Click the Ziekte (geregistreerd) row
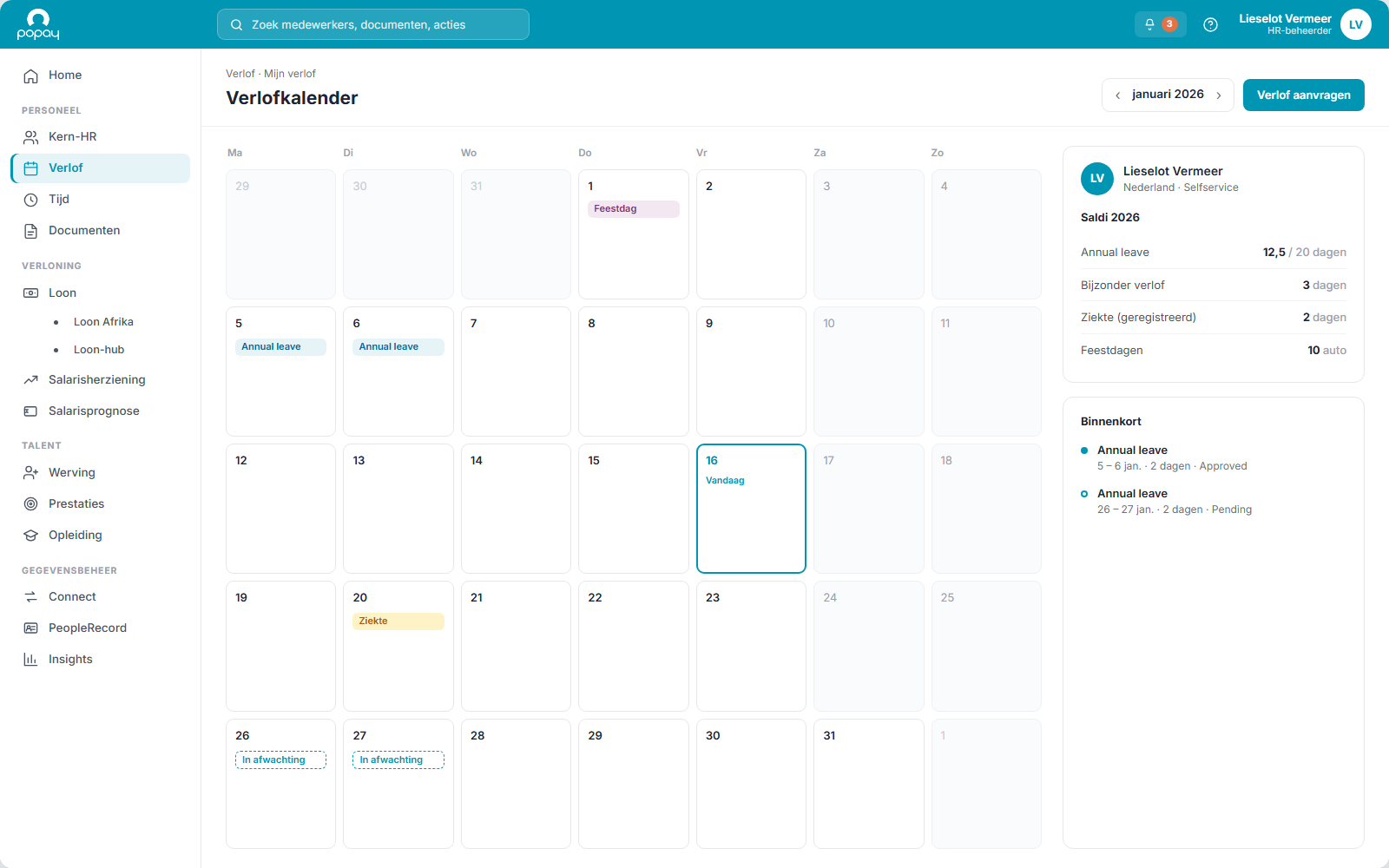The image size is (1389, 868). pos(1214,318)
